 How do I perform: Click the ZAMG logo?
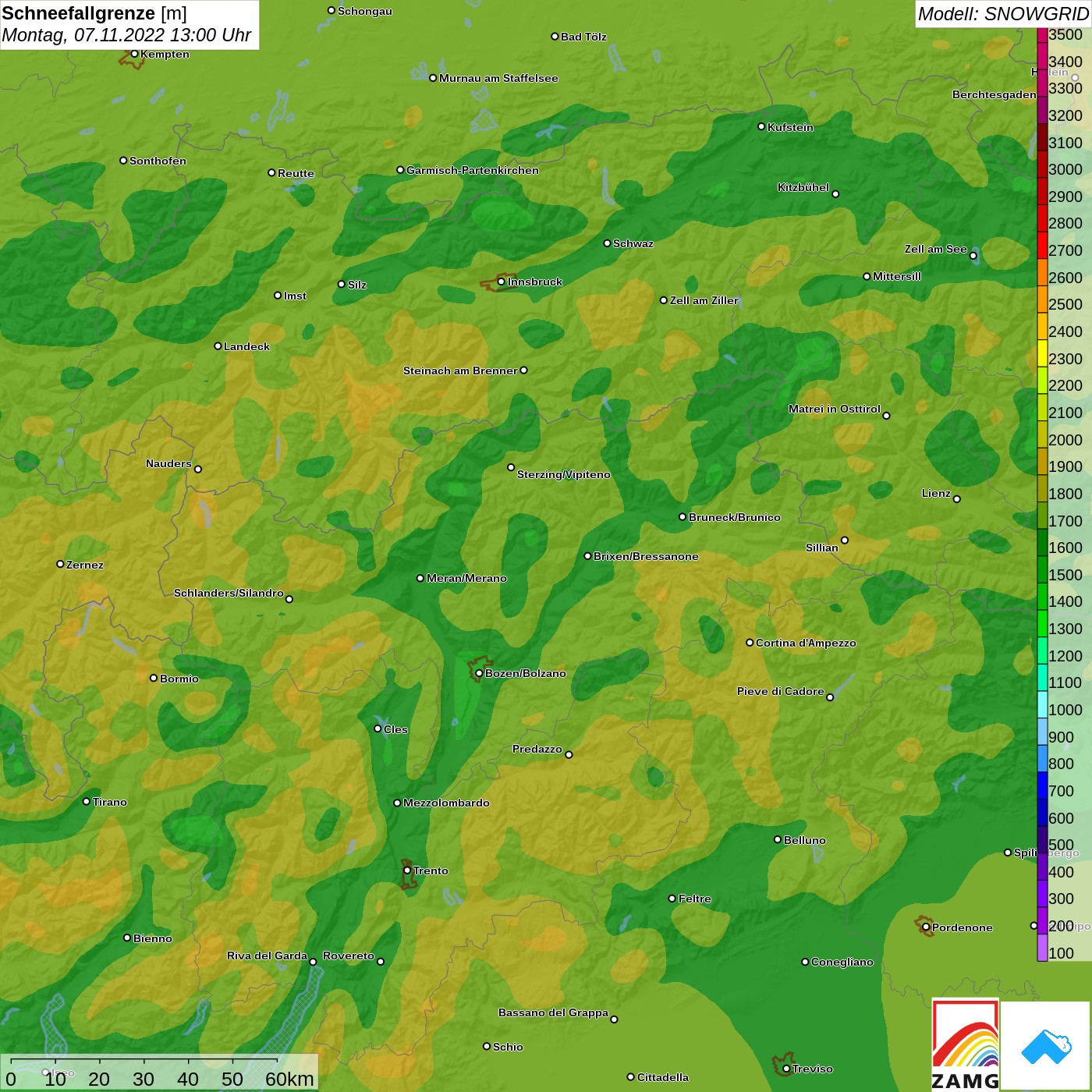coord(965,1044)
